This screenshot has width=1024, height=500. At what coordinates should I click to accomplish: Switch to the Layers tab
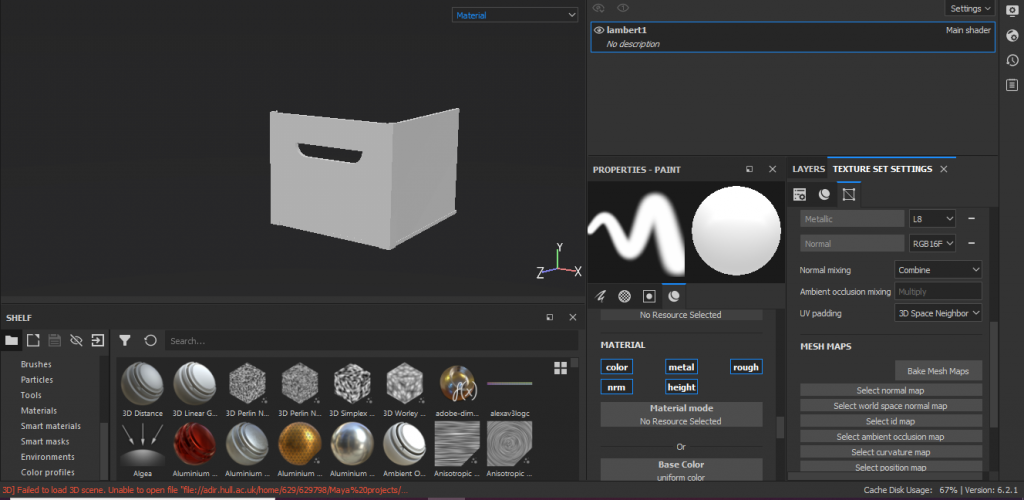point(808,169)
